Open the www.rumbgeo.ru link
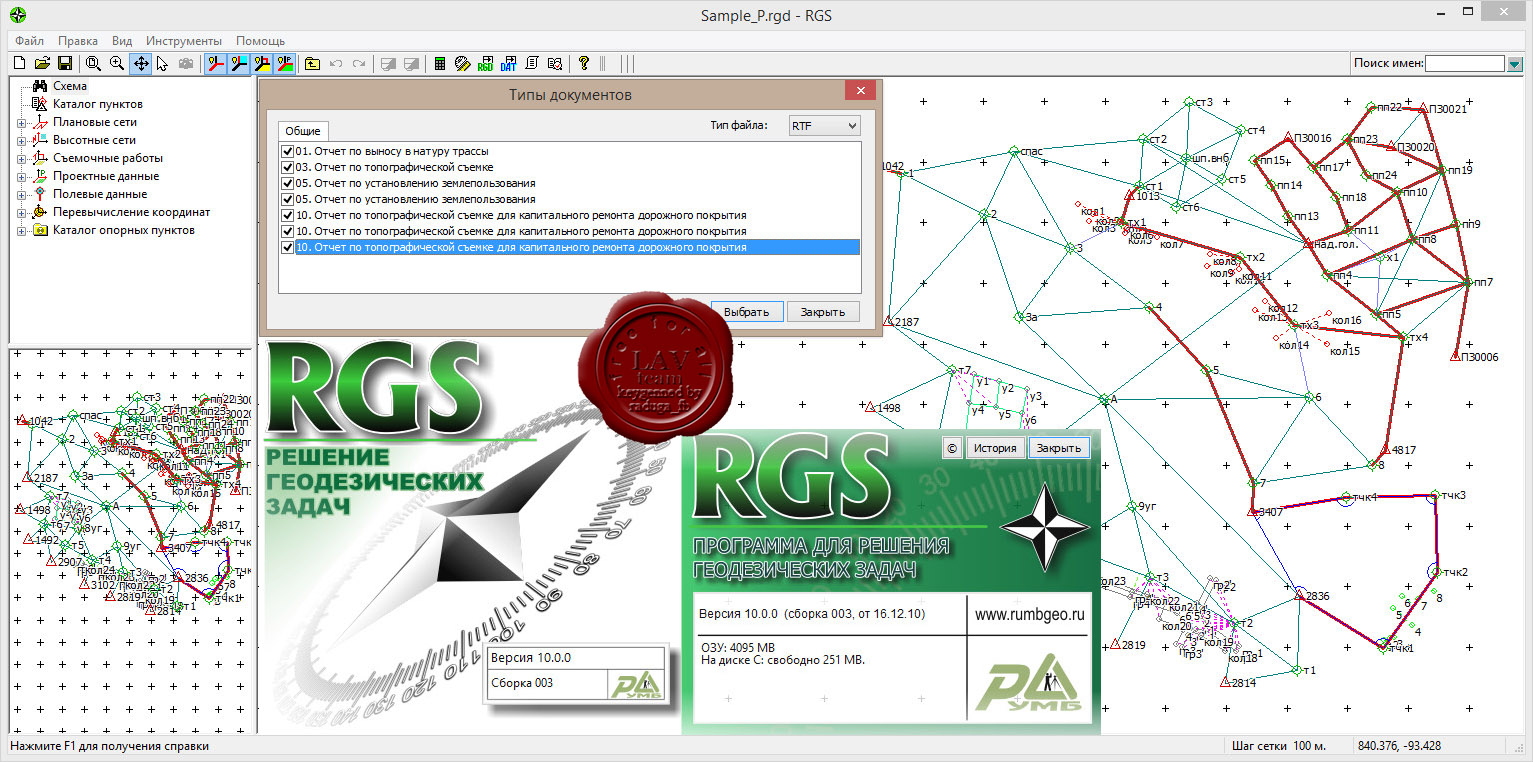Viewport: 1533px width, 762px height. pos(1030,615)
